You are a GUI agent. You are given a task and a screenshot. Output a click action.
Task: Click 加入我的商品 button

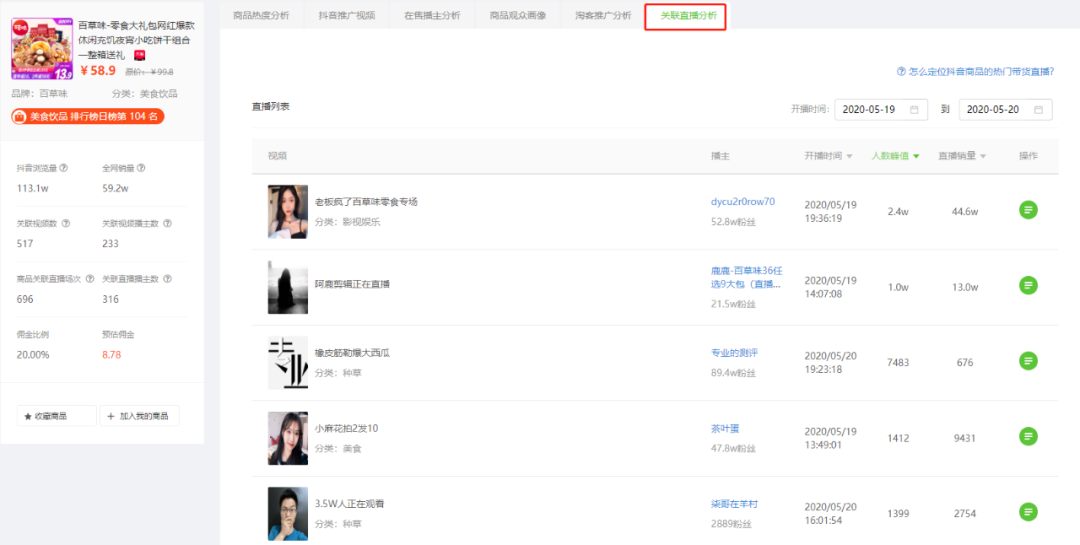point(140,416)
